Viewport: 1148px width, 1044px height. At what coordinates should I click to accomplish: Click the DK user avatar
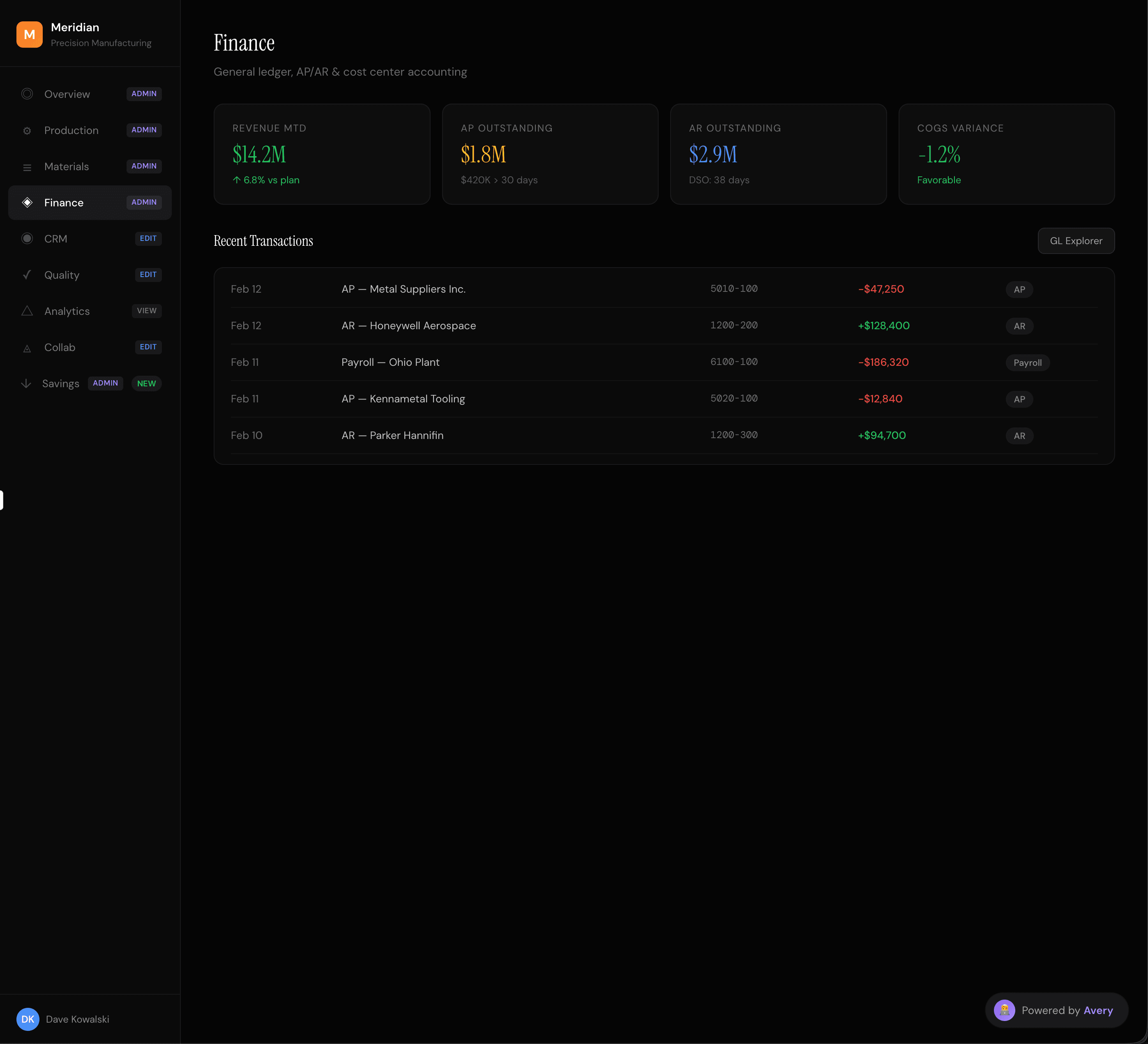[x=28, y=1019]
